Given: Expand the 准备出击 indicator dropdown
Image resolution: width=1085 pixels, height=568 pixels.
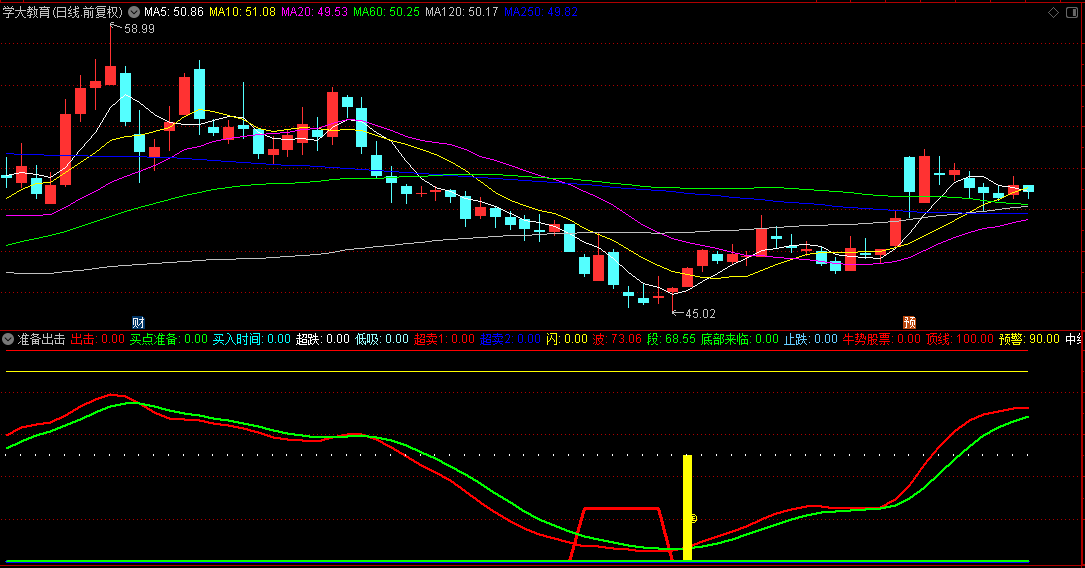Looking at the screenshot, I should click(x=8, y=339).
